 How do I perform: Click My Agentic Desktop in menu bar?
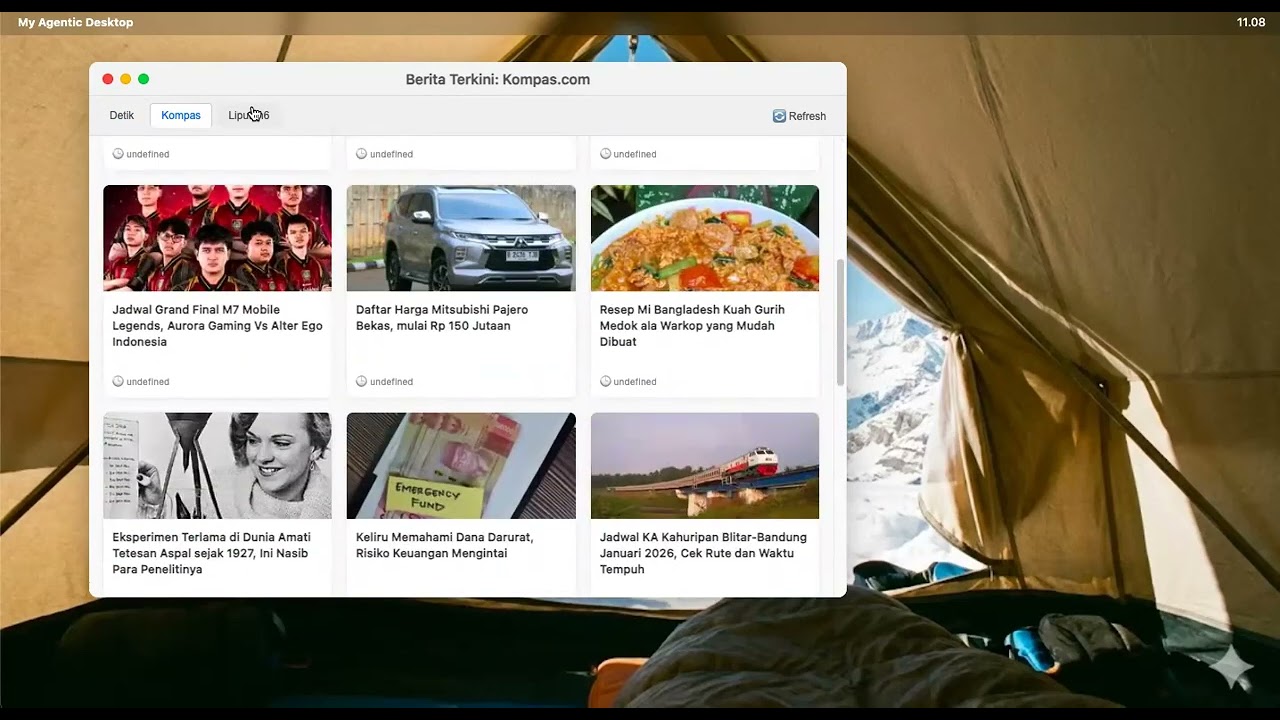pyautogui.click(x=75, y=22)
